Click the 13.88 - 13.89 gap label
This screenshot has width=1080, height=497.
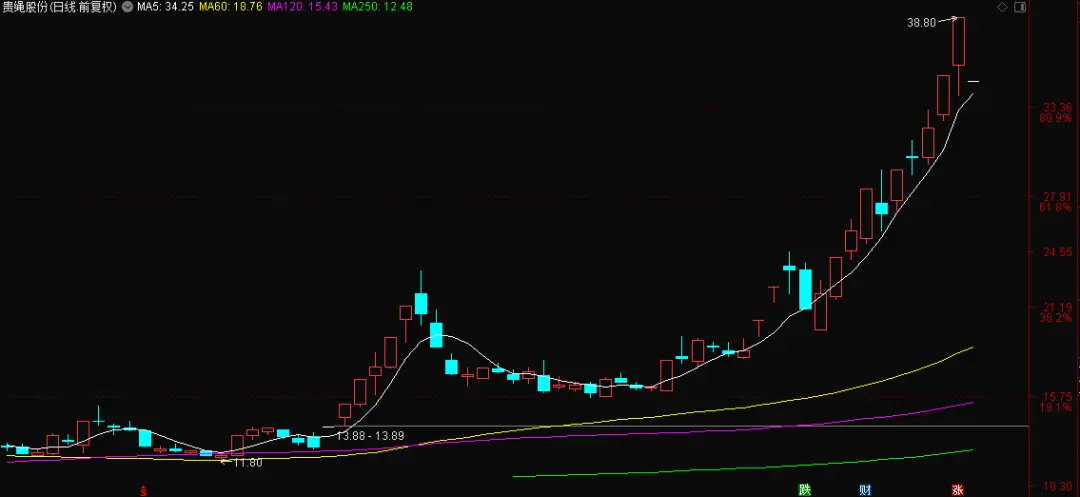point(370,436)
